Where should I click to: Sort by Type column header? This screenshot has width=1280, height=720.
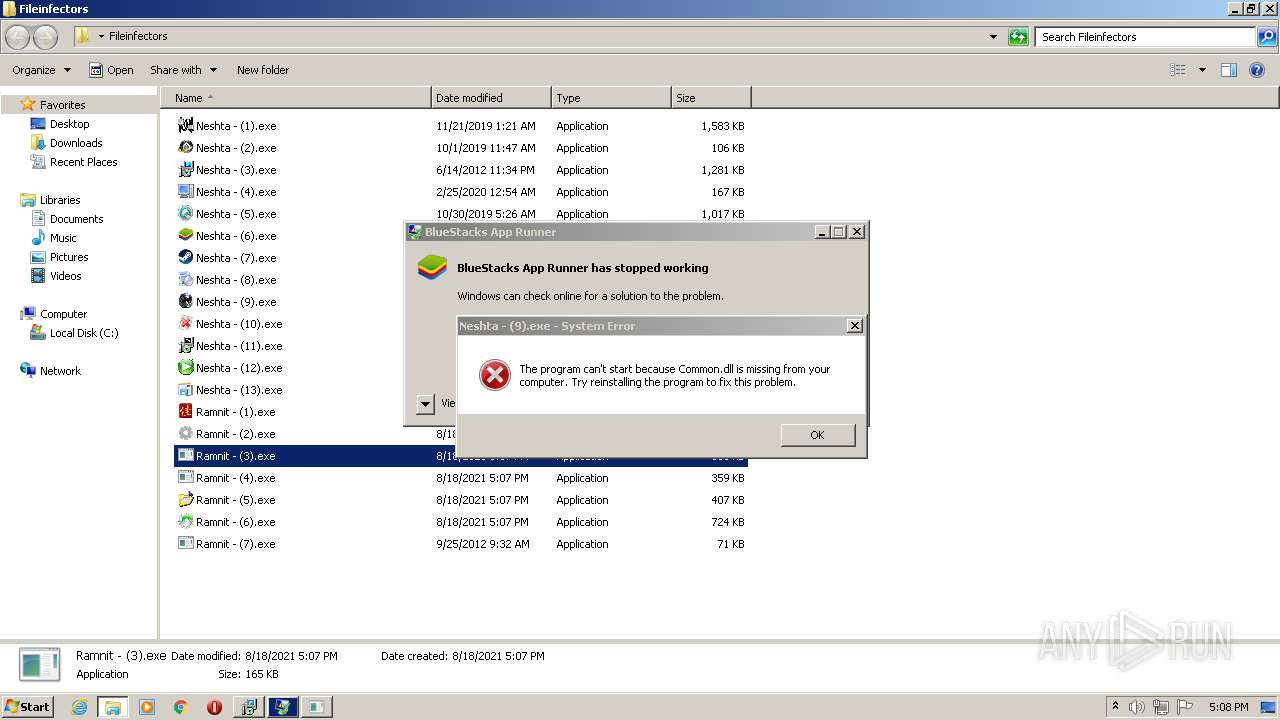click(611, 98)
